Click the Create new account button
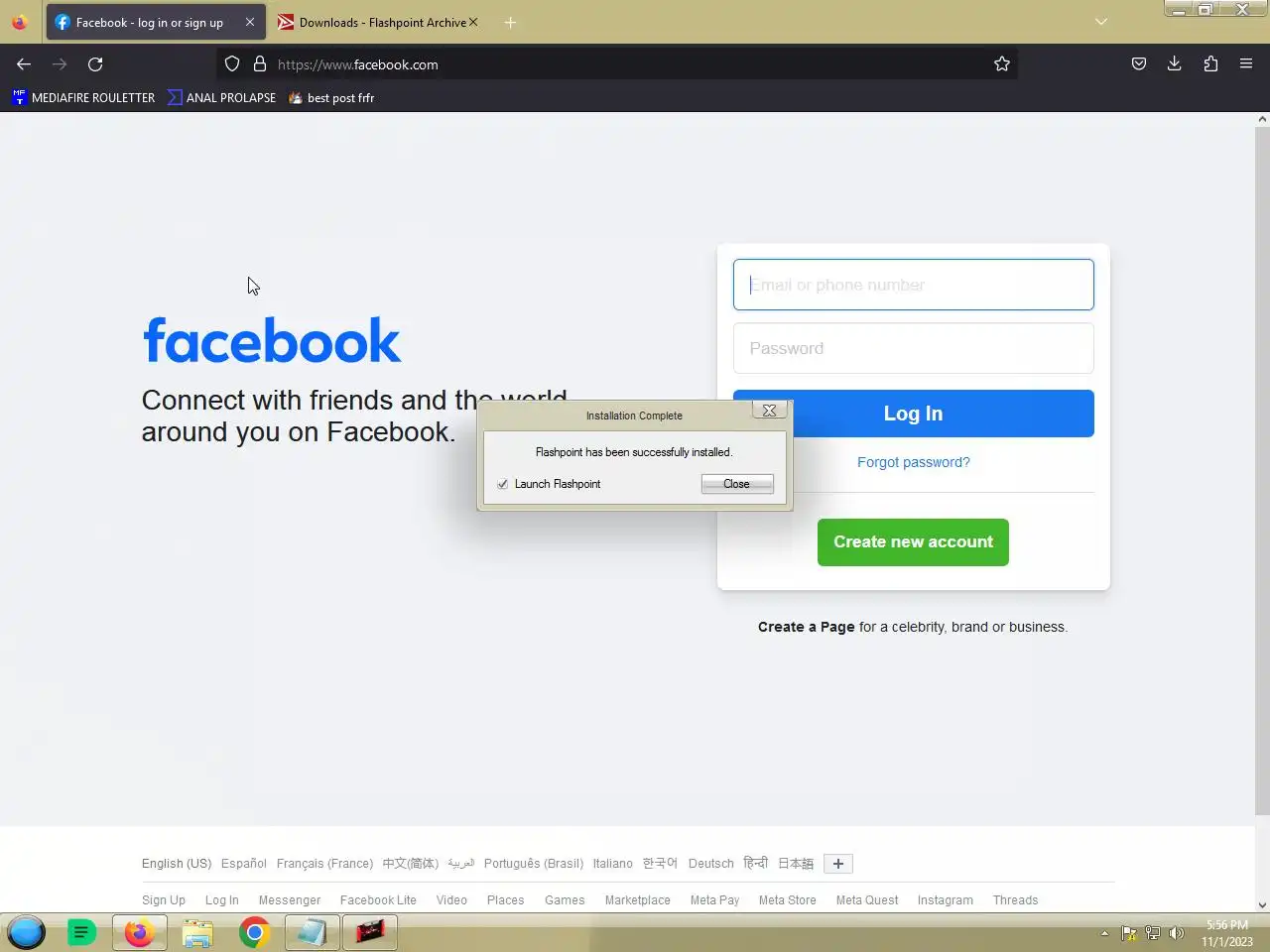The height and width of the screenshot is (952, 1270). point(913,542)
